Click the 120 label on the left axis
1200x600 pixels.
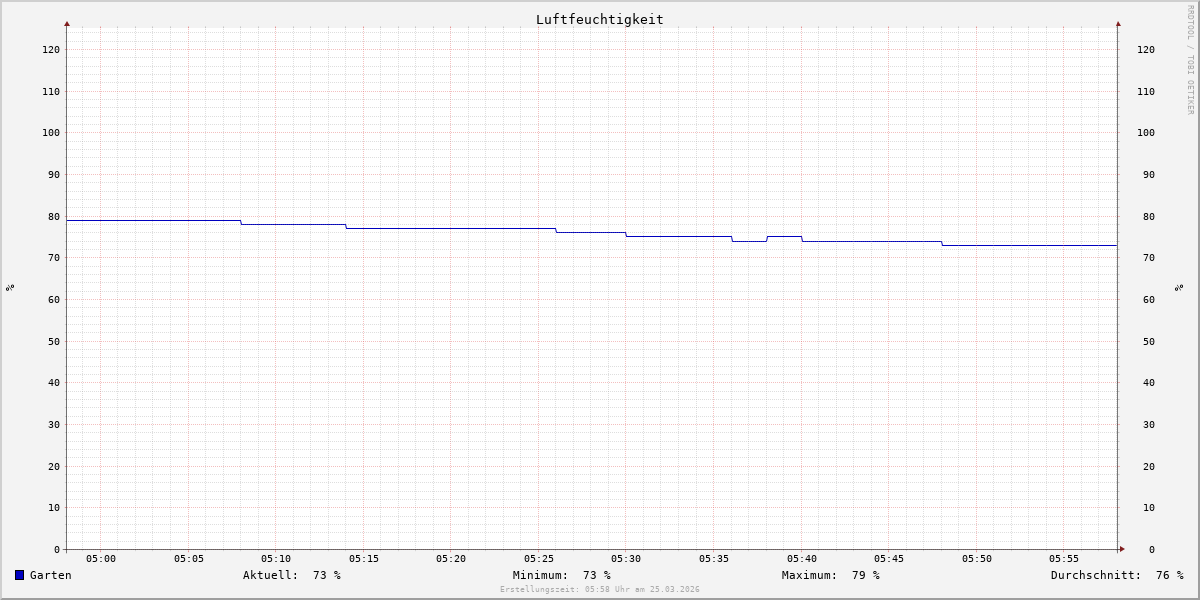click(51, 49)
